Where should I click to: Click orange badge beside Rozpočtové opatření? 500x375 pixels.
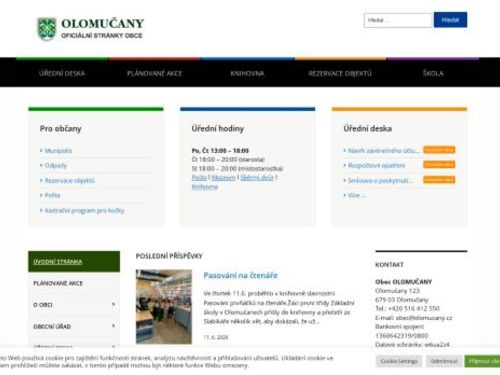point(439,165)
